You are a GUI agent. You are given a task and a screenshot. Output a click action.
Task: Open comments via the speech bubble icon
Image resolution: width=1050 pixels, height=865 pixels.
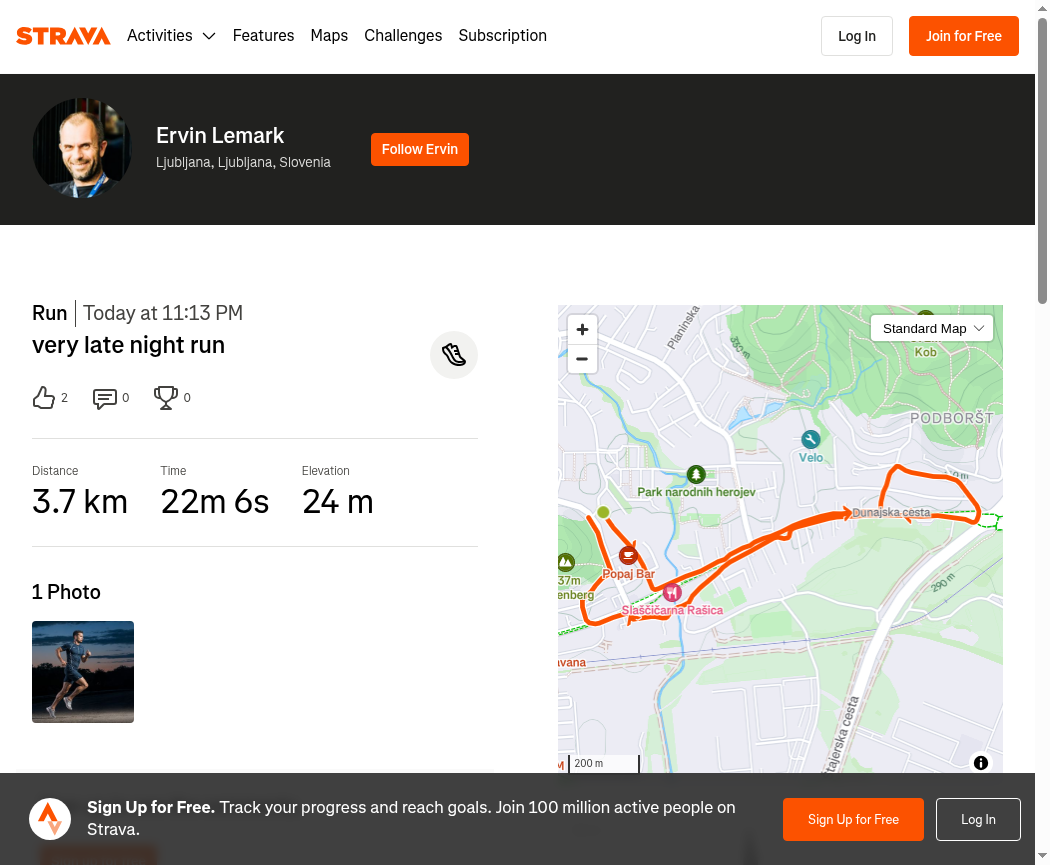pos(104,398)
